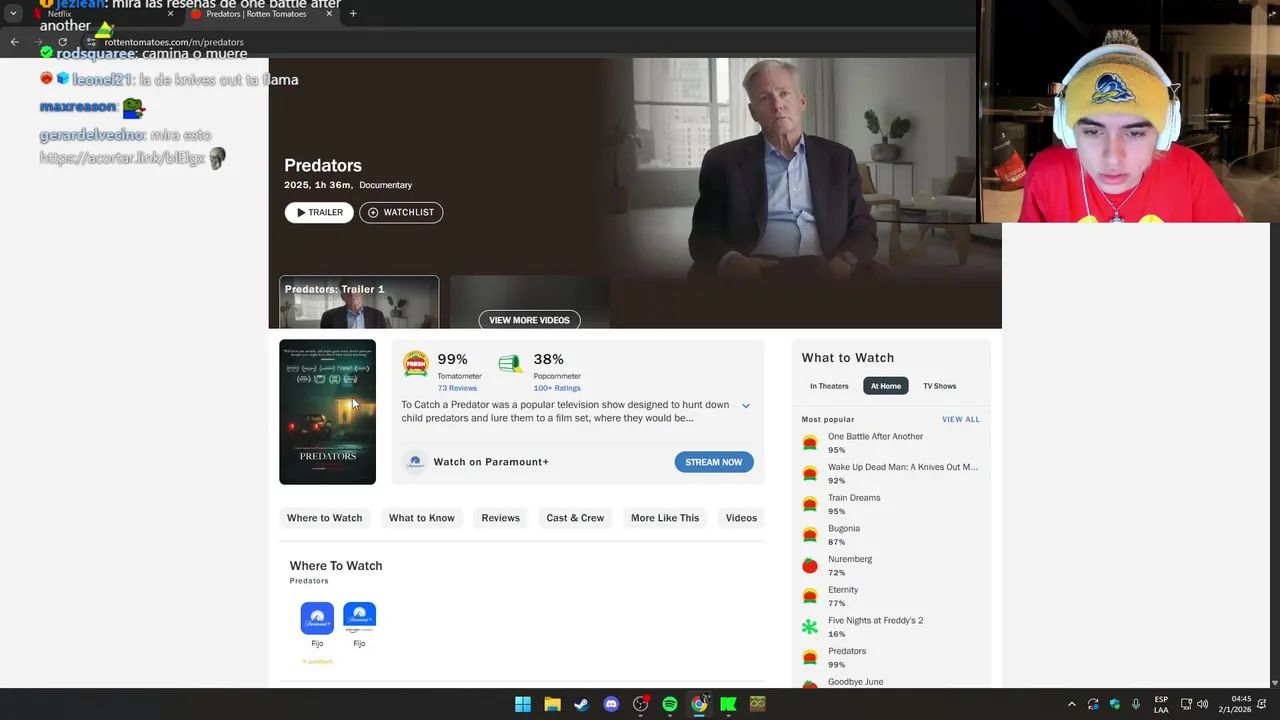The width and height of the screenshot is (1280, 720).
Task: Open Eternity listing
Action: coord(843,590)
